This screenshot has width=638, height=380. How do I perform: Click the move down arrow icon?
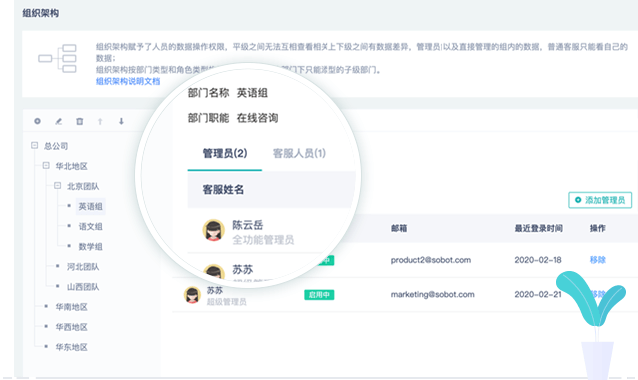pos(121,121)
